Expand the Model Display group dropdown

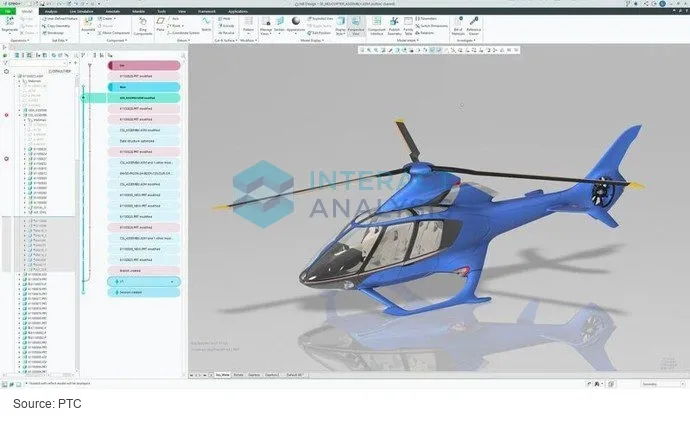(x=312, y=40)
